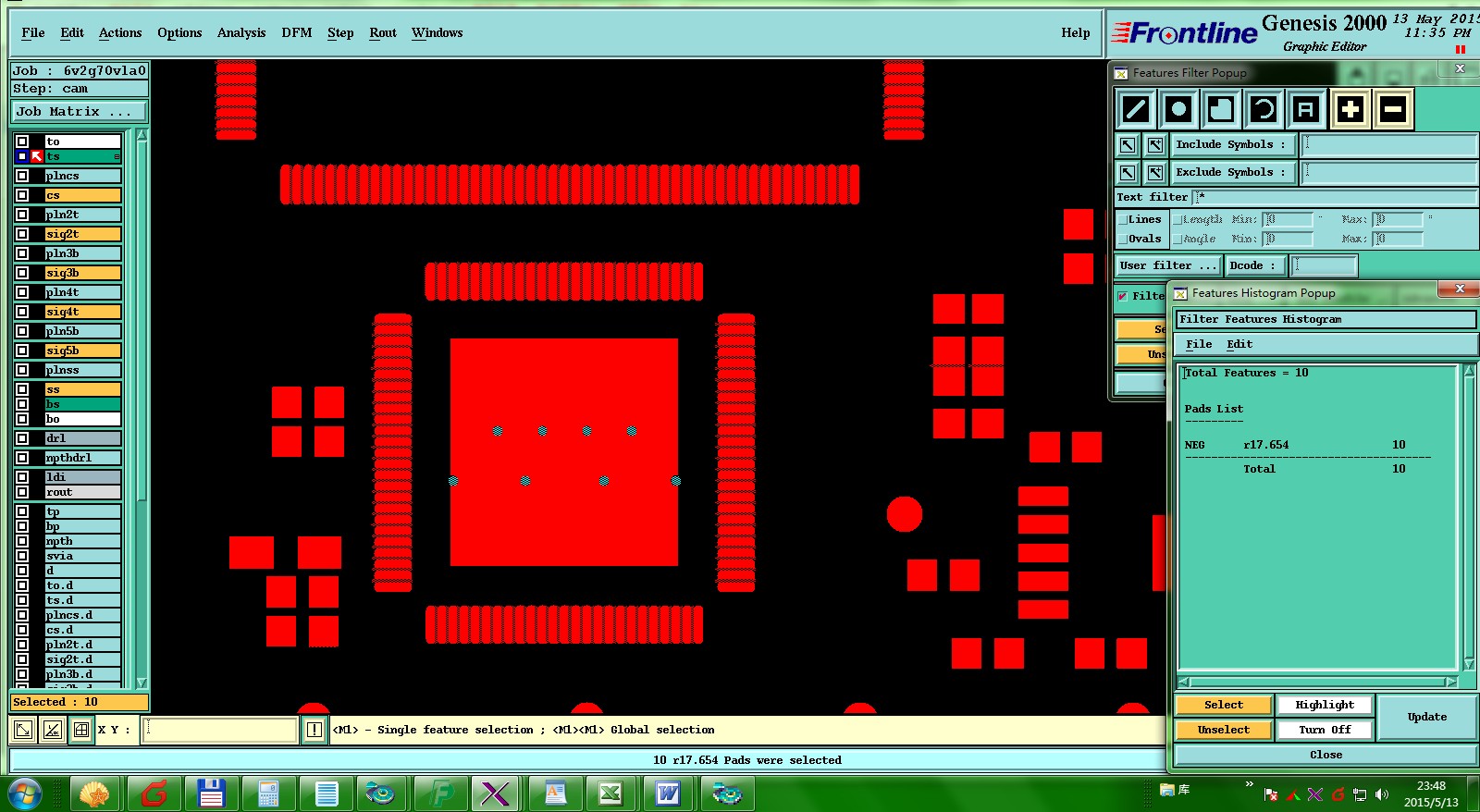Toggle display of the 'drl' layer
Viewport: 1480px width, 812px height.
[x=22, y=438]
